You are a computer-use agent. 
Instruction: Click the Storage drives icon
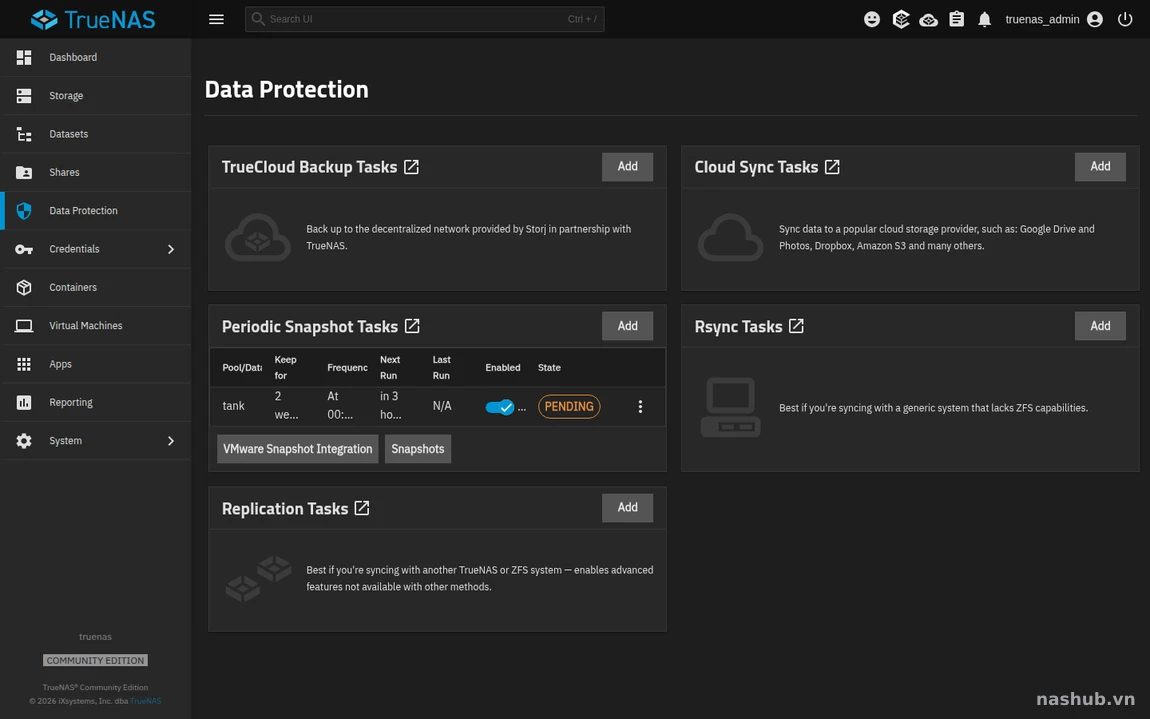(x=24, y=95)
